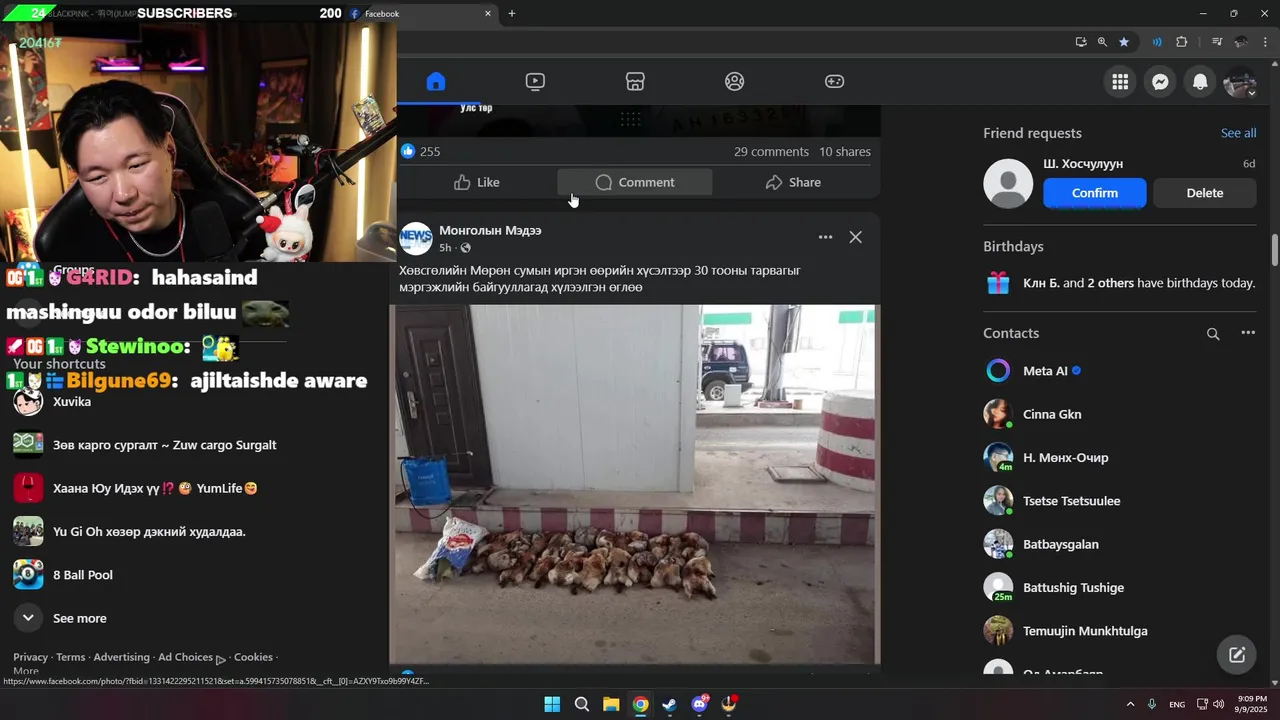1280x720 pixels.
Task: Open the Facebook menu grid icon
Action: [x=1120, y=82]
